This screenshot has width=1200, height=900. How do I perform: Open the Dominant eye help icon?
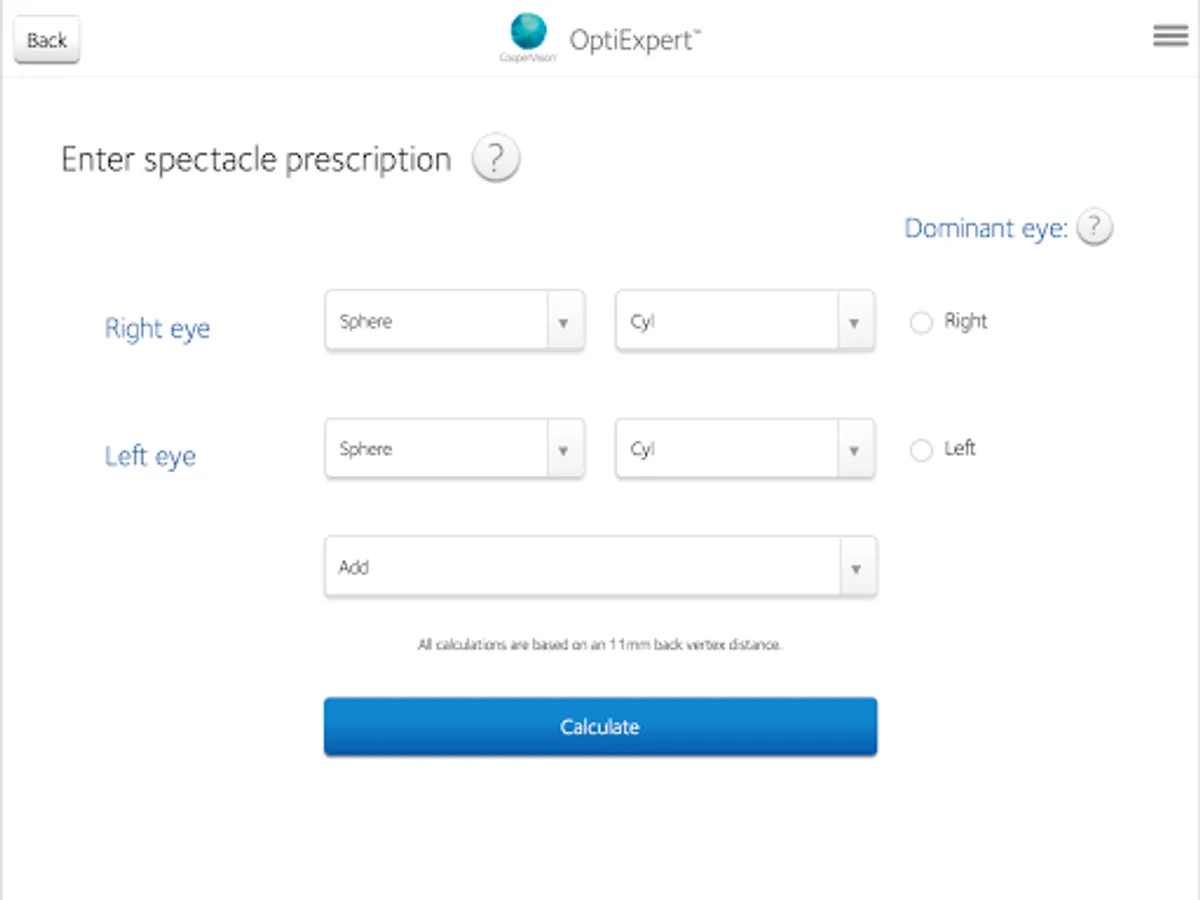(x=1095, y=228)
